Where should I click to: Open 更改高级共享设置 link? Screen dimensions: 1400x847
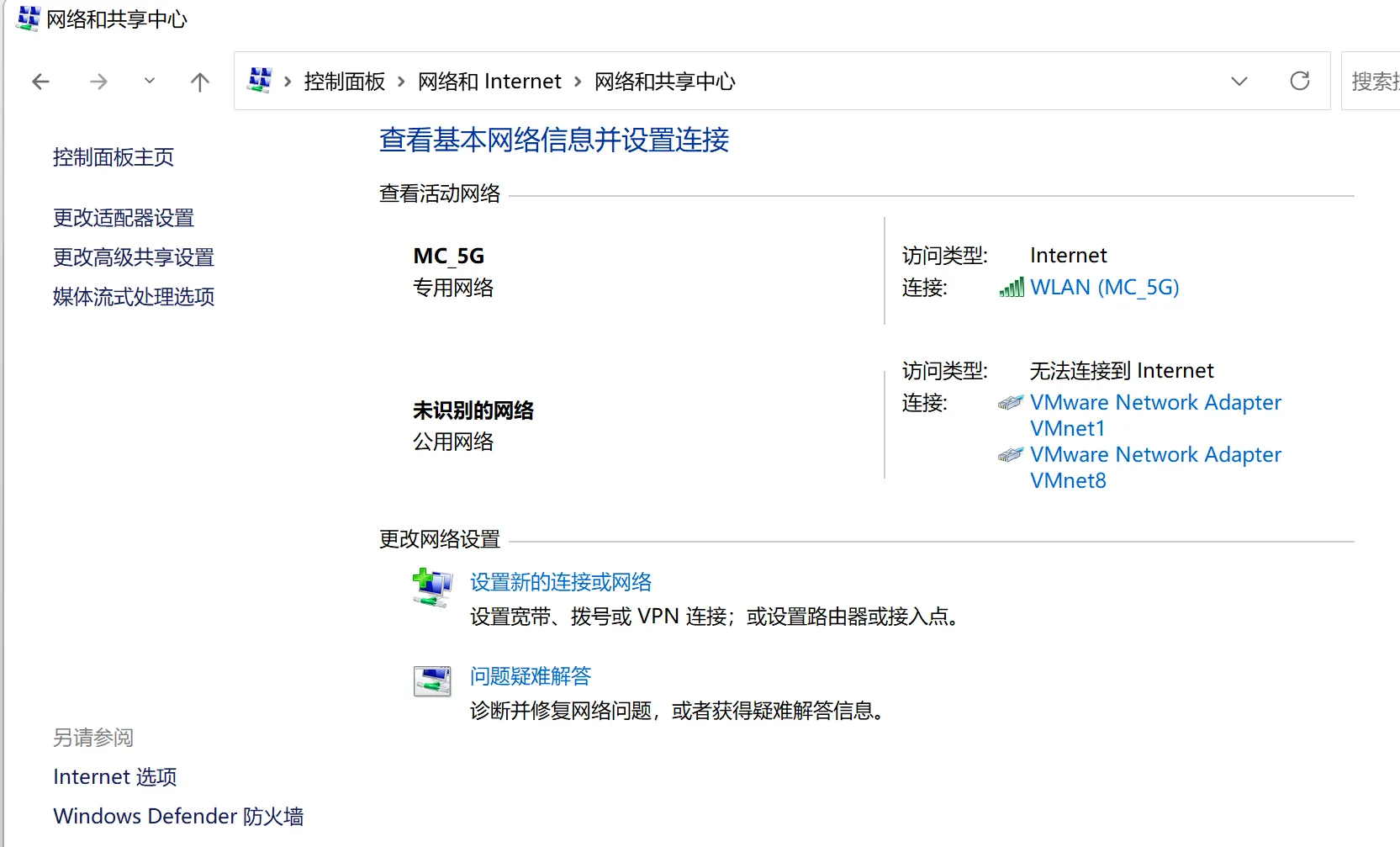tap(134, 257)
